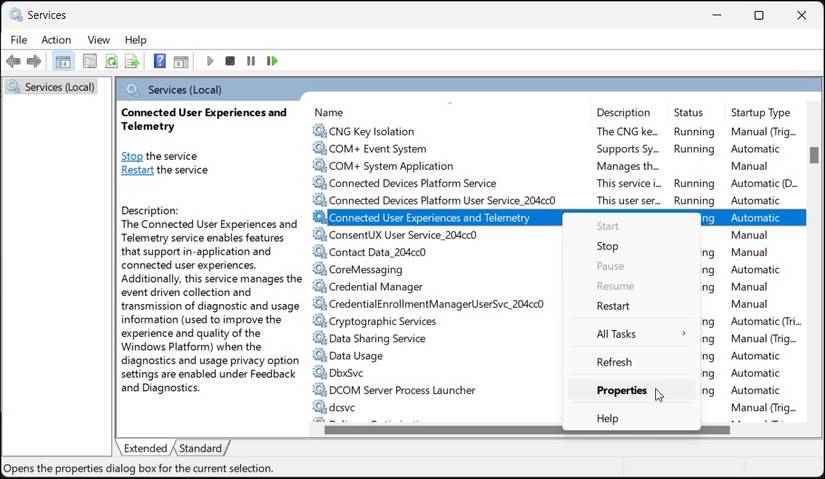Expand the All Tasks submenu
Image resolution: width=825 pixels, height=479 pixels.
coord(631,334)
